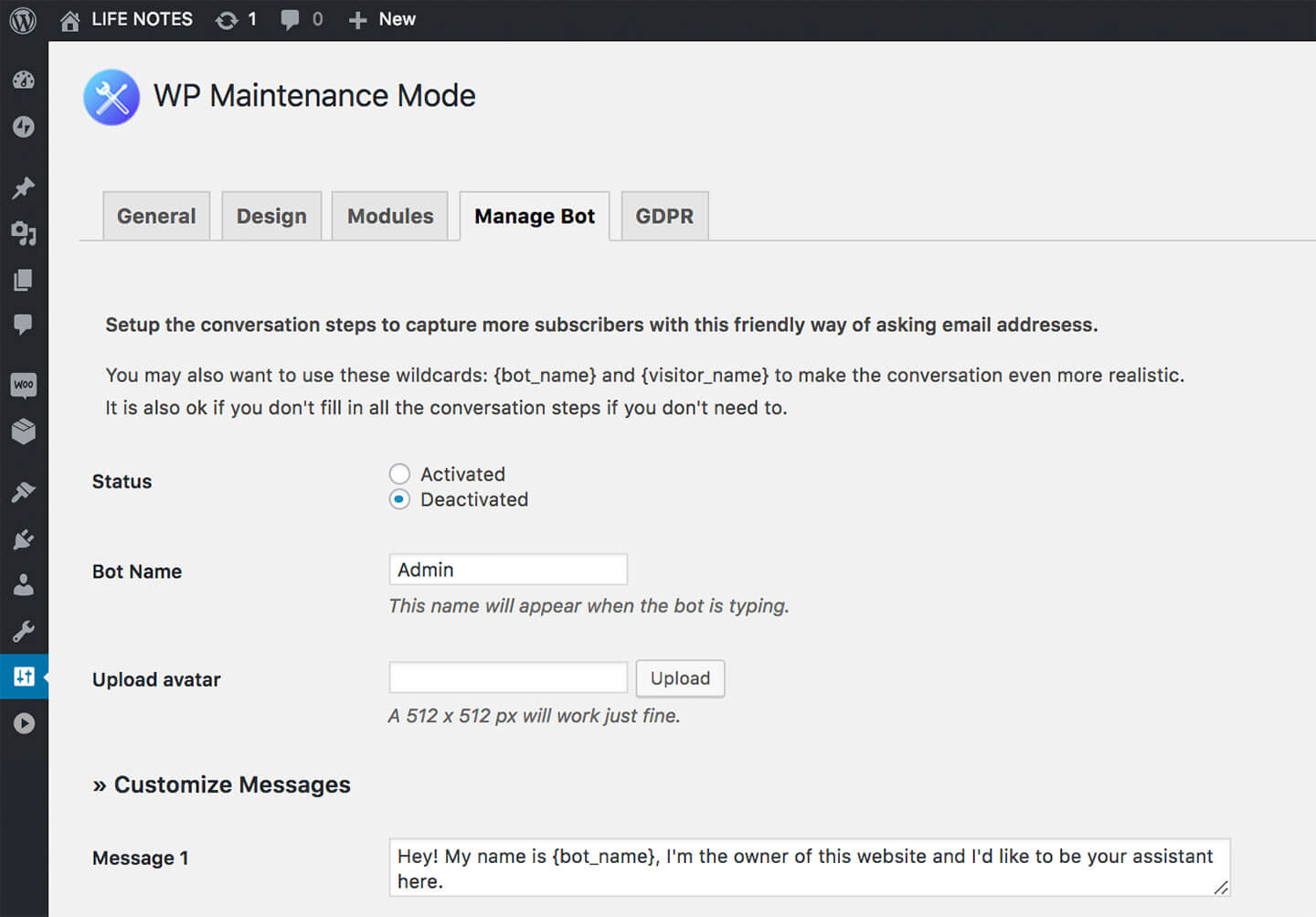Open the highlighted Settings sliders icon

(24, 677)
